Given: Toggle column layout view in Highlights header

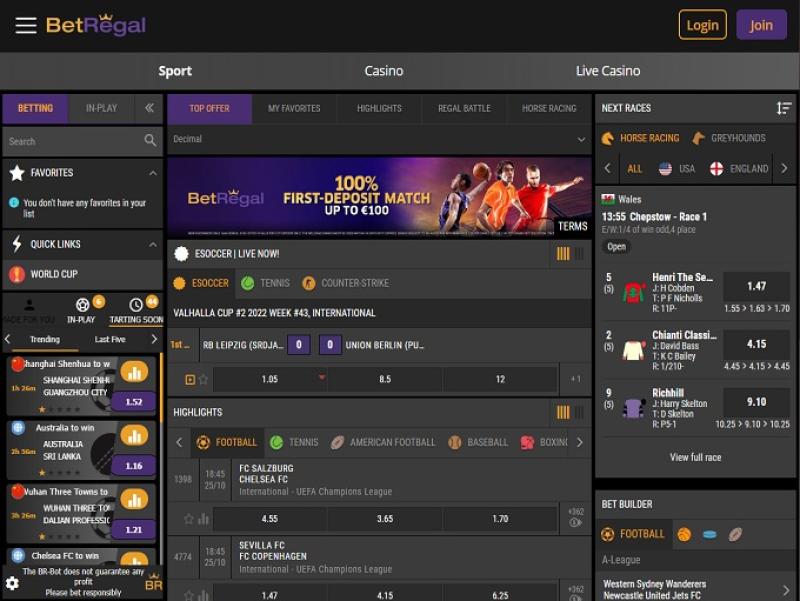Looking at the screenshot, I should click(562, 412).
